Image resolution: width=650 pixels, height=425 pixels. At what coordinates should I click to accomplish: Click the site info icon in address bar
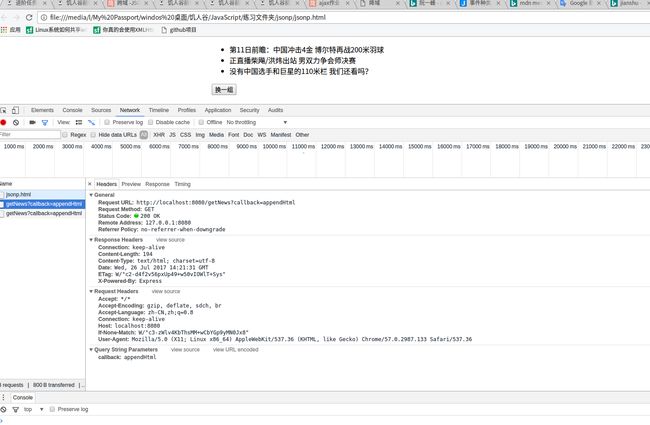tap(44, 17)
